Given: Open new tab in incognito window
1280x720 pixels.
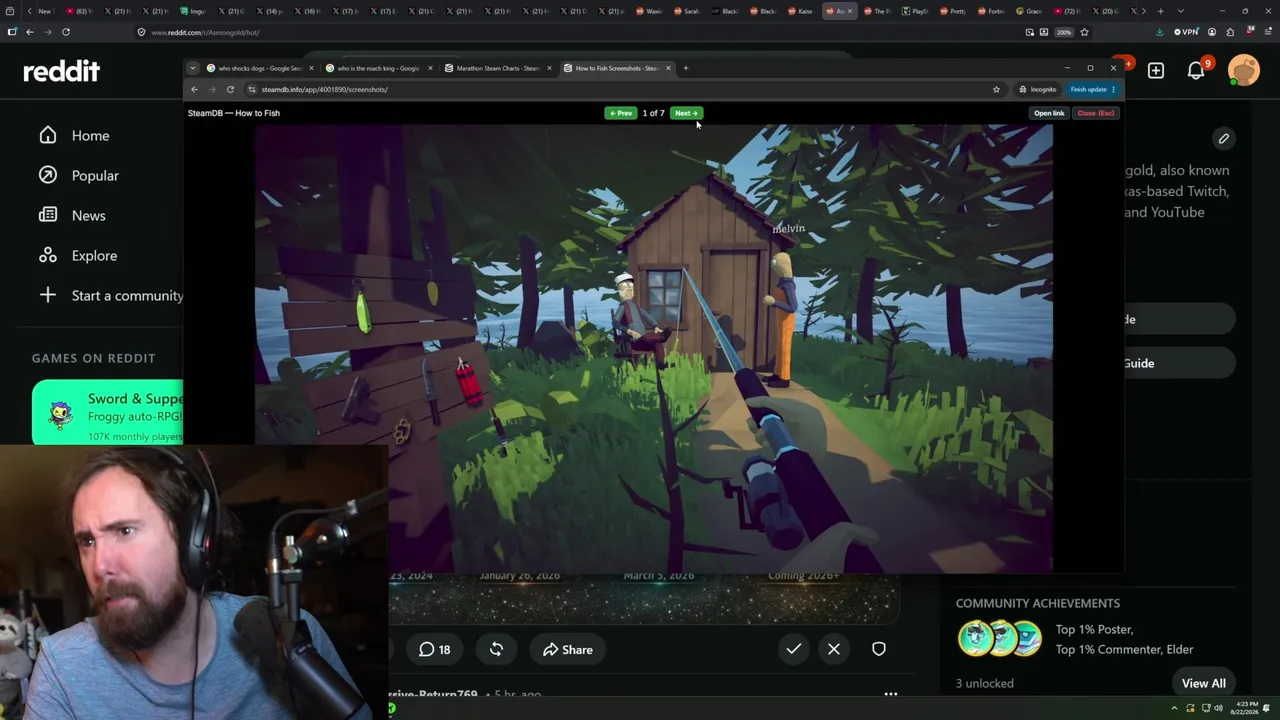Looking at the screenshot, I should point(685,68).
